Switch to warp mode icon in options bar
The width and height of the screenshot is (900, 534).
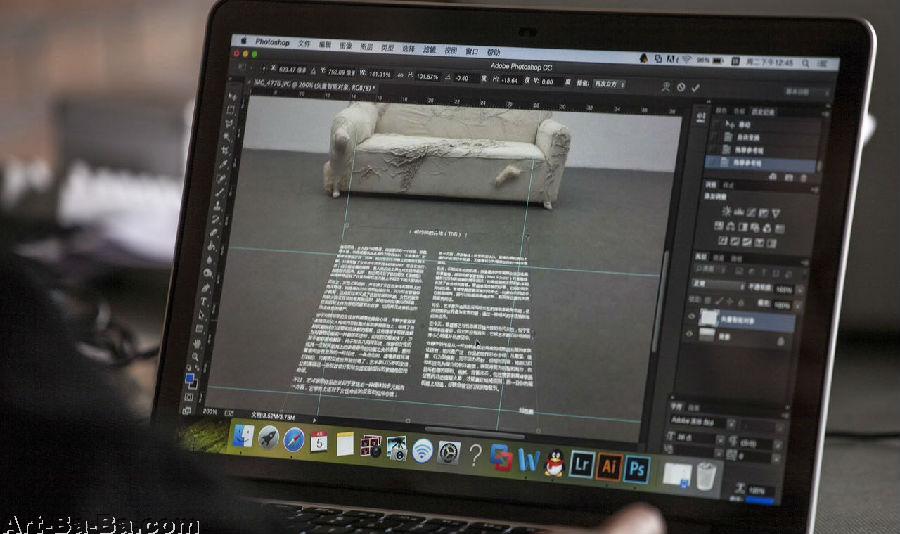(665, 87)
